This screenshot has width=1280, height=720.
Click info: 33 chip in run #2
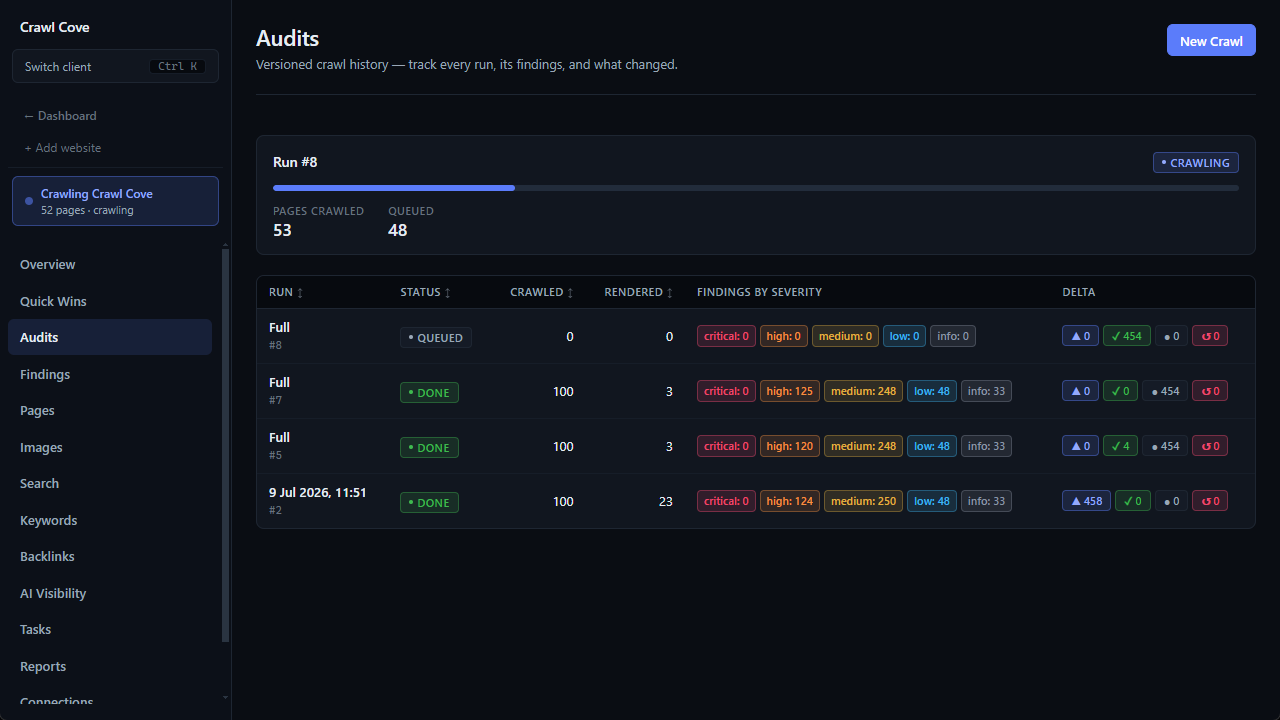(x=986, y=501)
